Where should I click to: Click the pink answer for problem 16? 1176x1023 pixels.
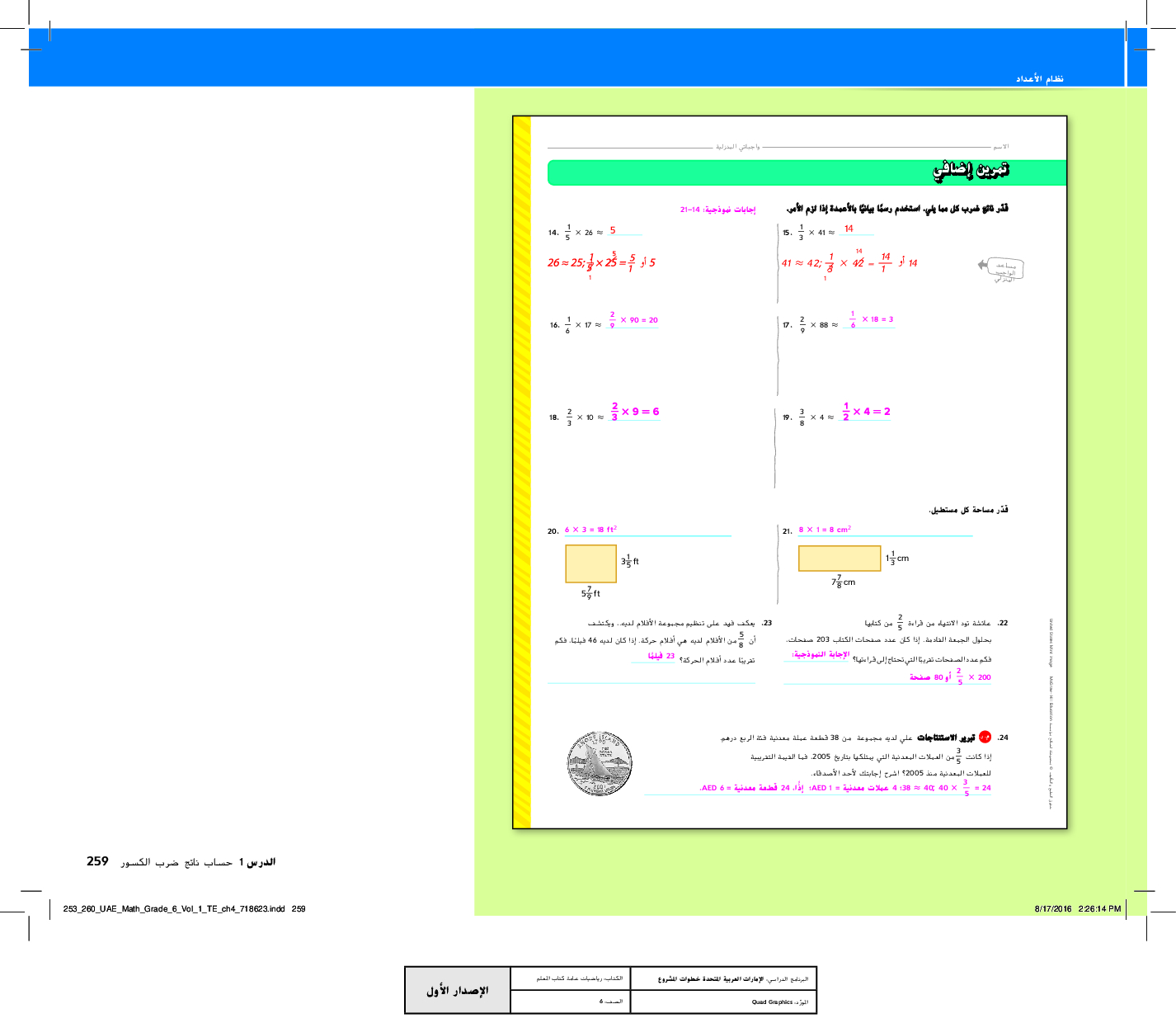[633, 320]
